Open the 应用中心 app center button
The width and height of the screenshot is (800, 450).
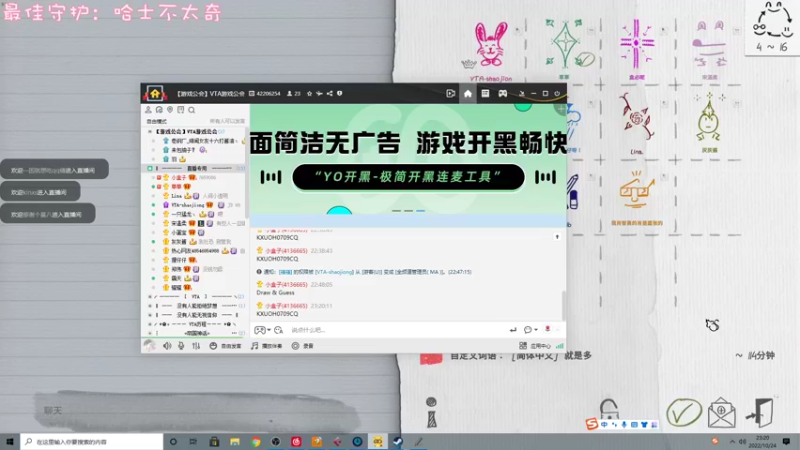pos(535,345)
